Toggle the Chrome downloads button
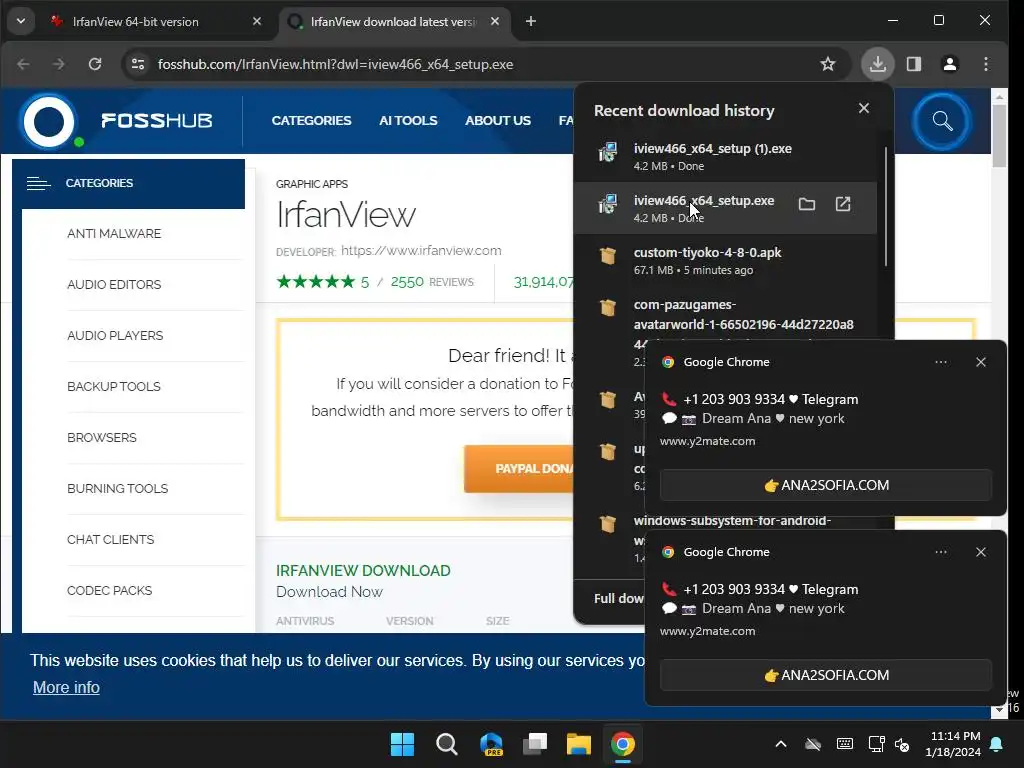The width and height of the screenshot is (1024, 768). click(878, 64)
